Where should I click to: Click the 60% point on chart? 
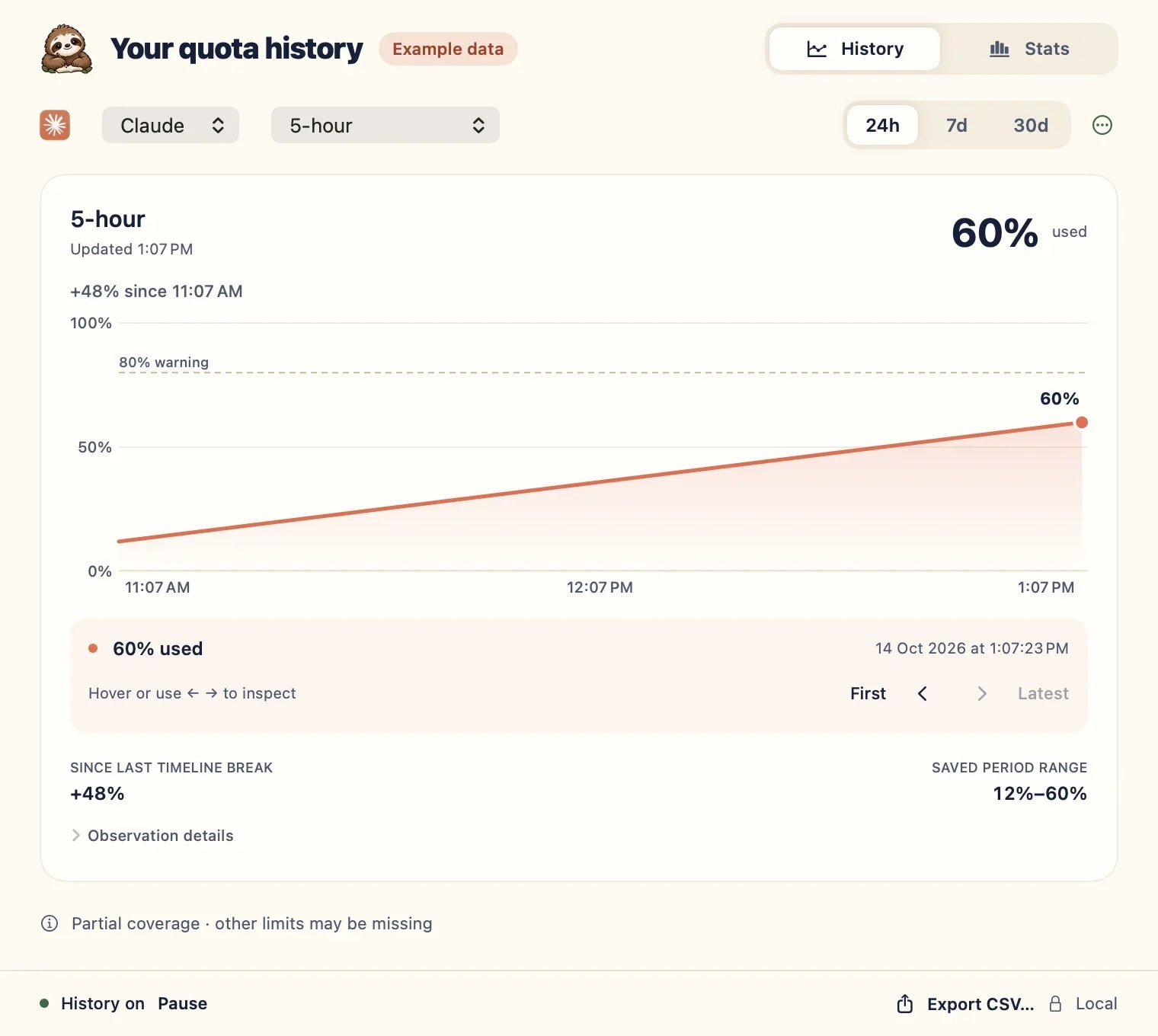click(x=1082, y=422)
